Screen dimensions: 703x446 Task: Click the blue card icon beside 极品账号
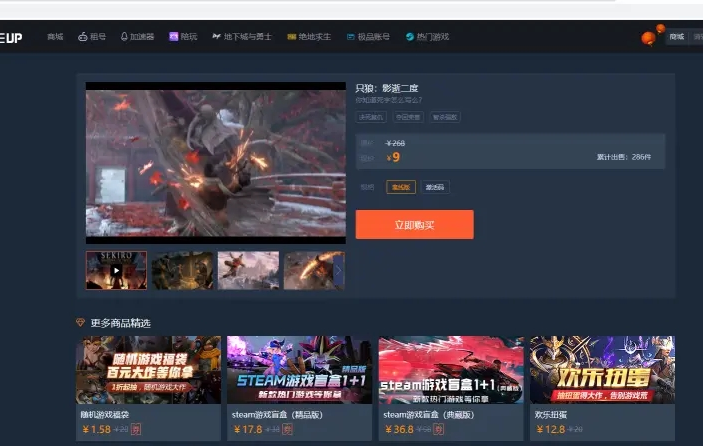pos(351,37)
